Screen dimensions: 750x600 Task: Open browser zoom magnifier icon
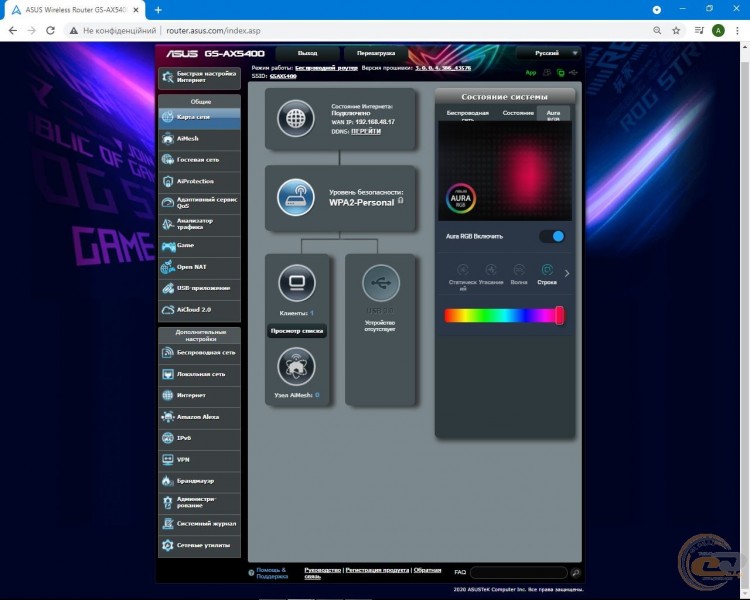click(657, 31)
